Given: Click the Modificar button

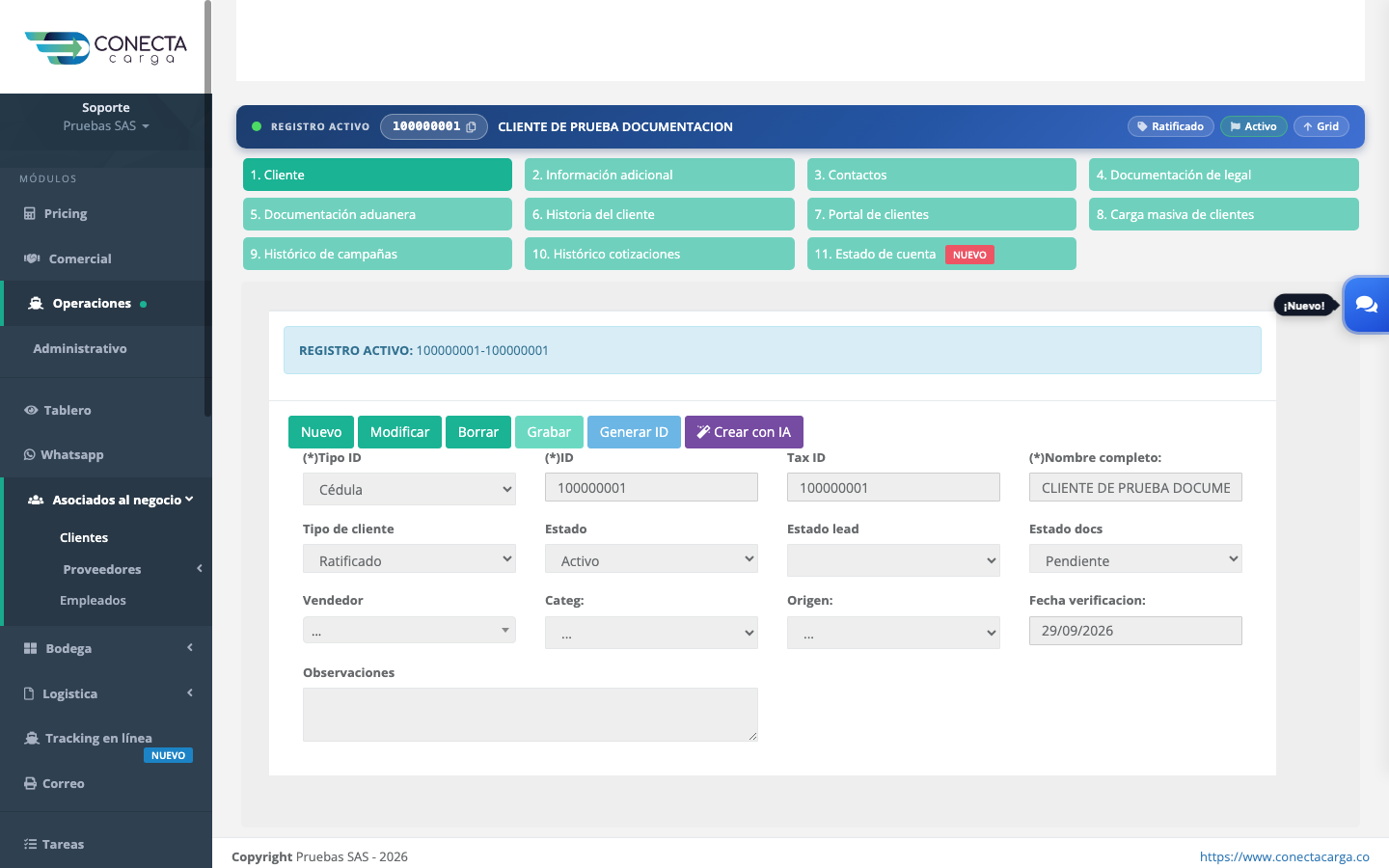Looking at the screenshot, I should tap(399, 432).
